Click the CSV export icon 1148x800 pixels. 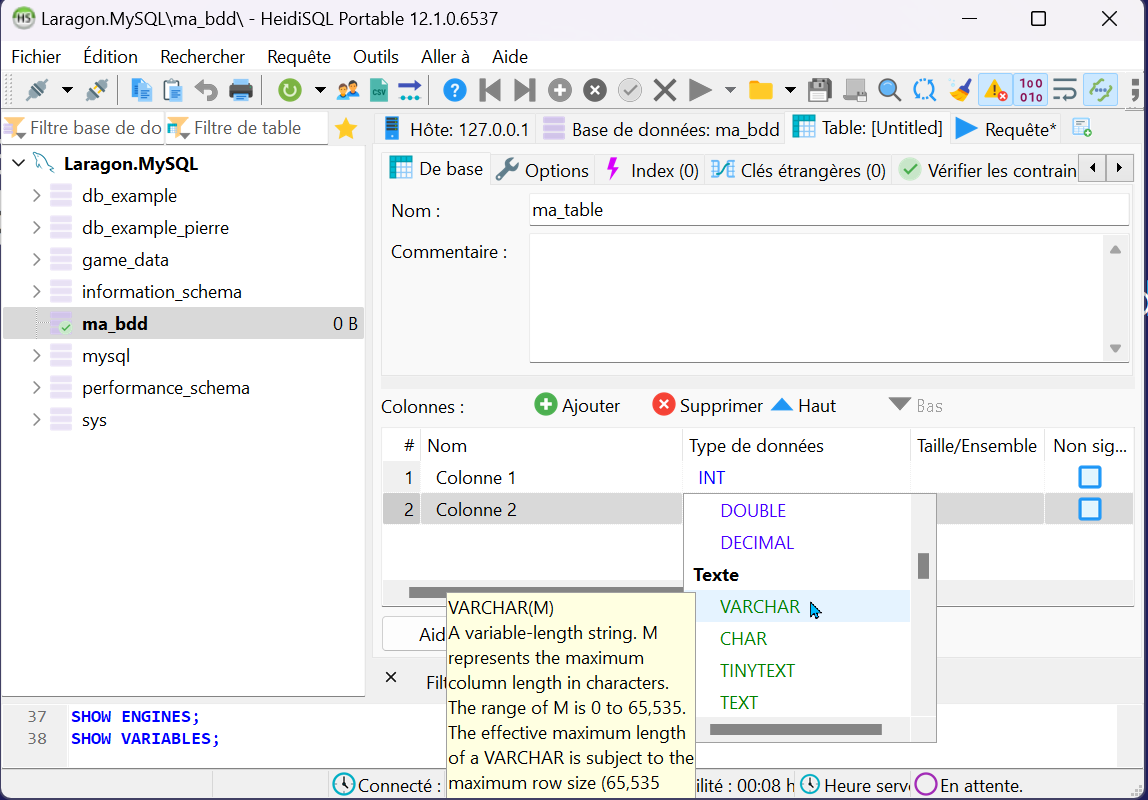[378, 91]
